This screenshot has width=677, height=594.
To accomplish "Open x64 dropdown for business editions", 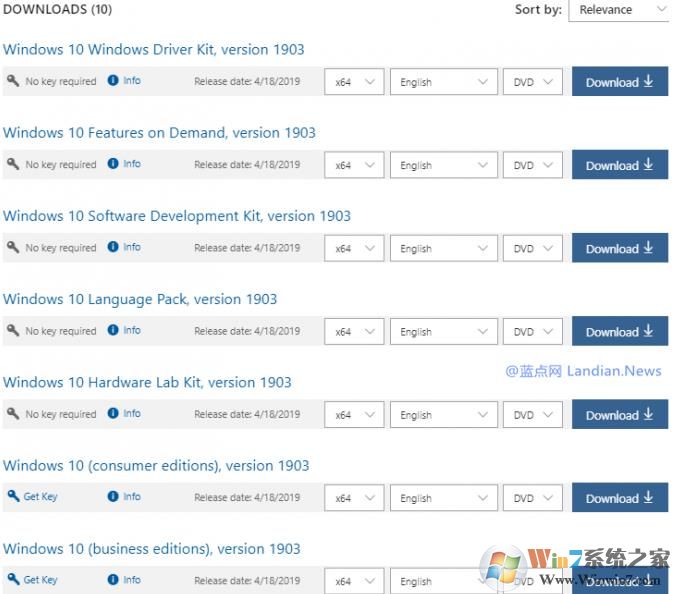I will click(x=354, y=581).
